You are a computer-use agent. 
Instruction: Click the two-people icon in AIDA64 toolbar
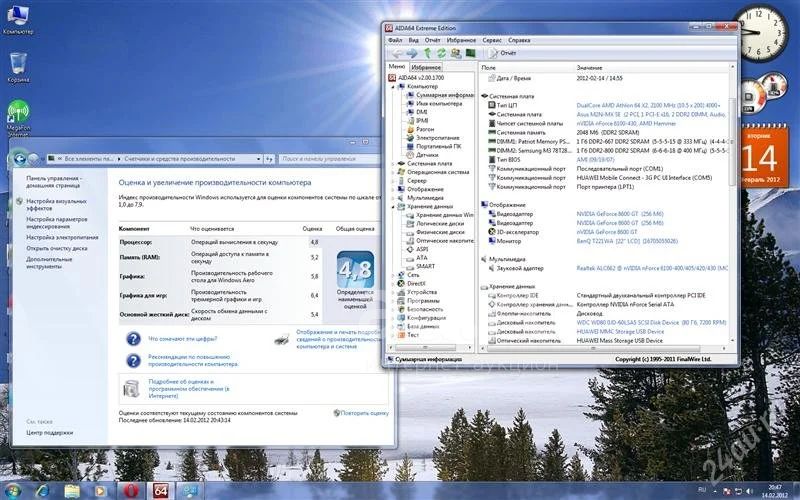[x=456, y=53]
